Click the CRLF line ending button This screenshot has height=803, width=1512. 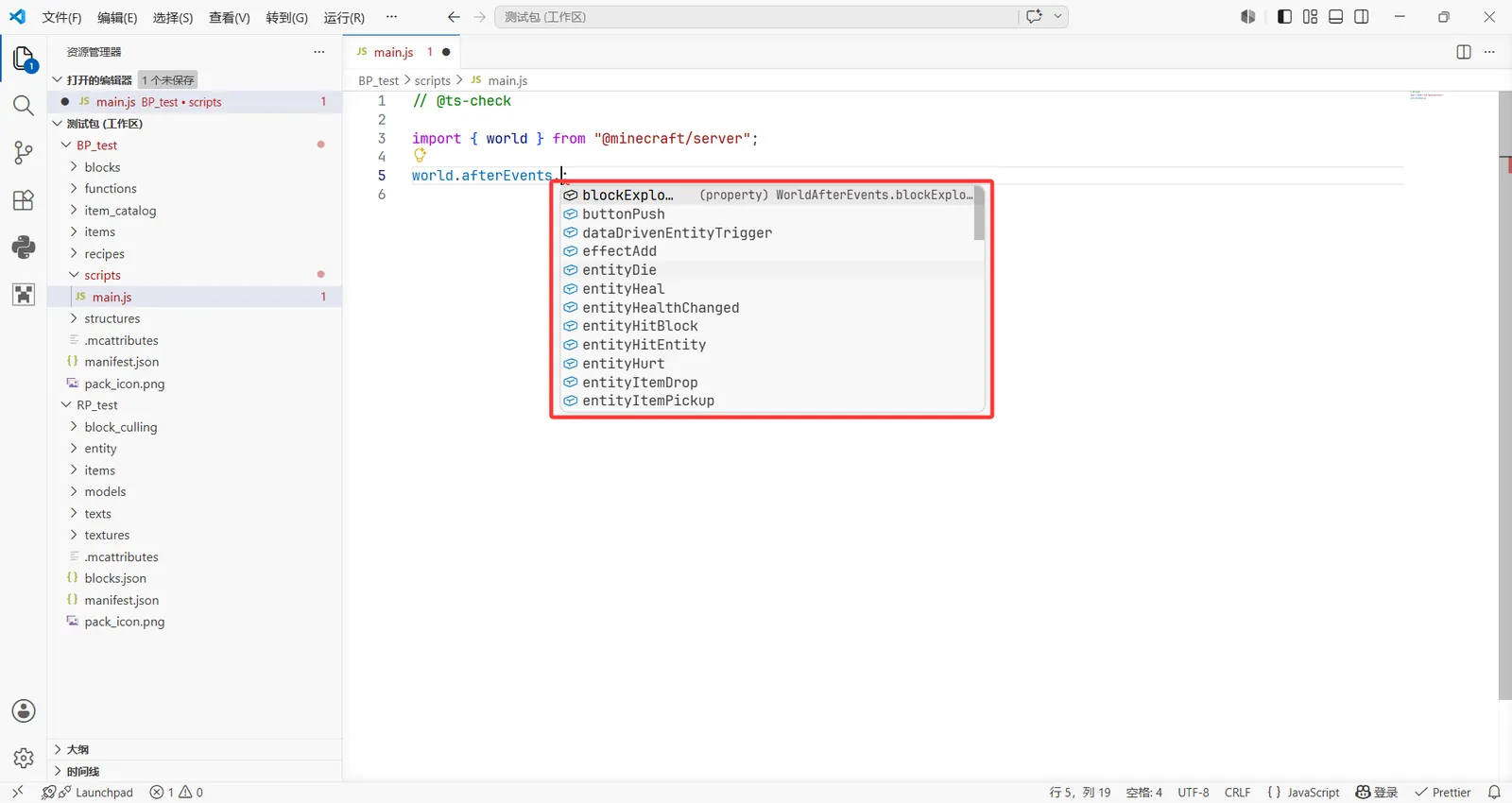click(x=1237, y=793)
